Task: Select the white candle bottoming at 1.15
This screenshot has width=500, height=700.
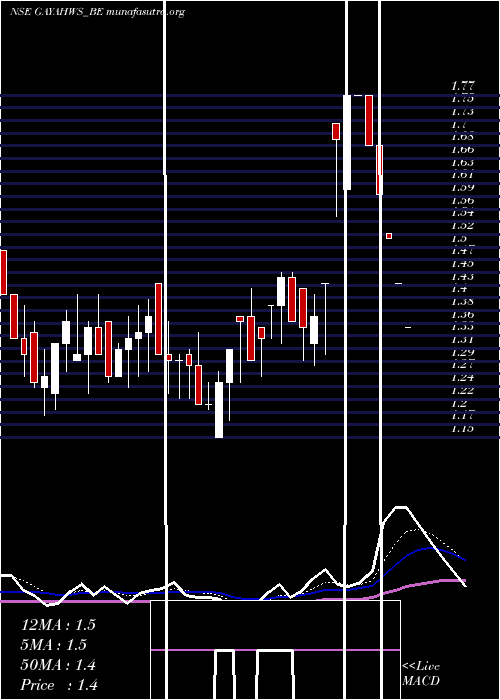Action: coord(219,410)
